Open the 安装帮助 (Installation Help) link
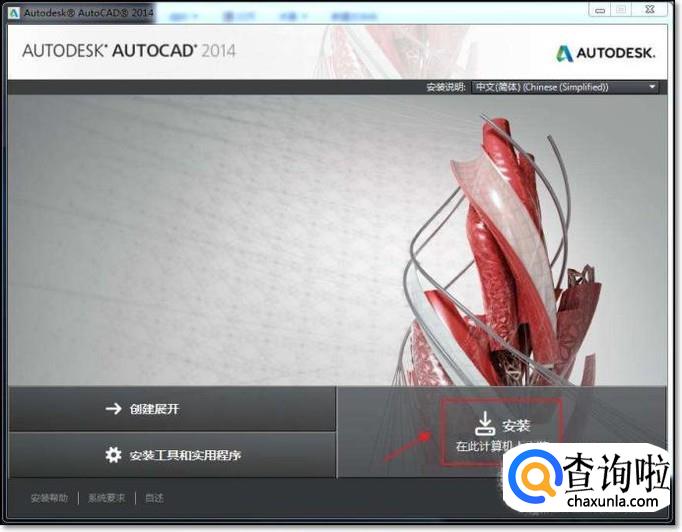 49,498
